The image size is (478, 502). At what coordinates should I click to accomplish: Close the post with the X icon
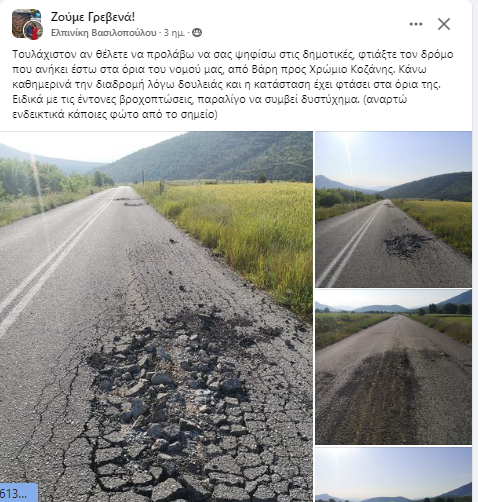(x=444, y=24)
